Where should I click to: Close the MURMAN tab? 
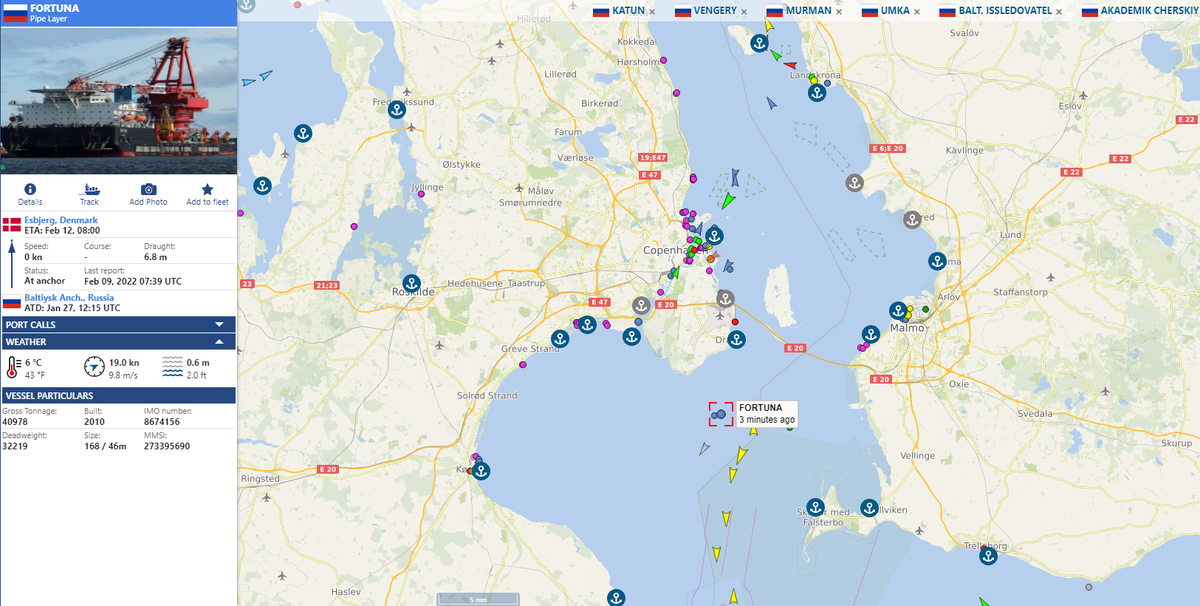pyautogui.click(x=838, y=12)
